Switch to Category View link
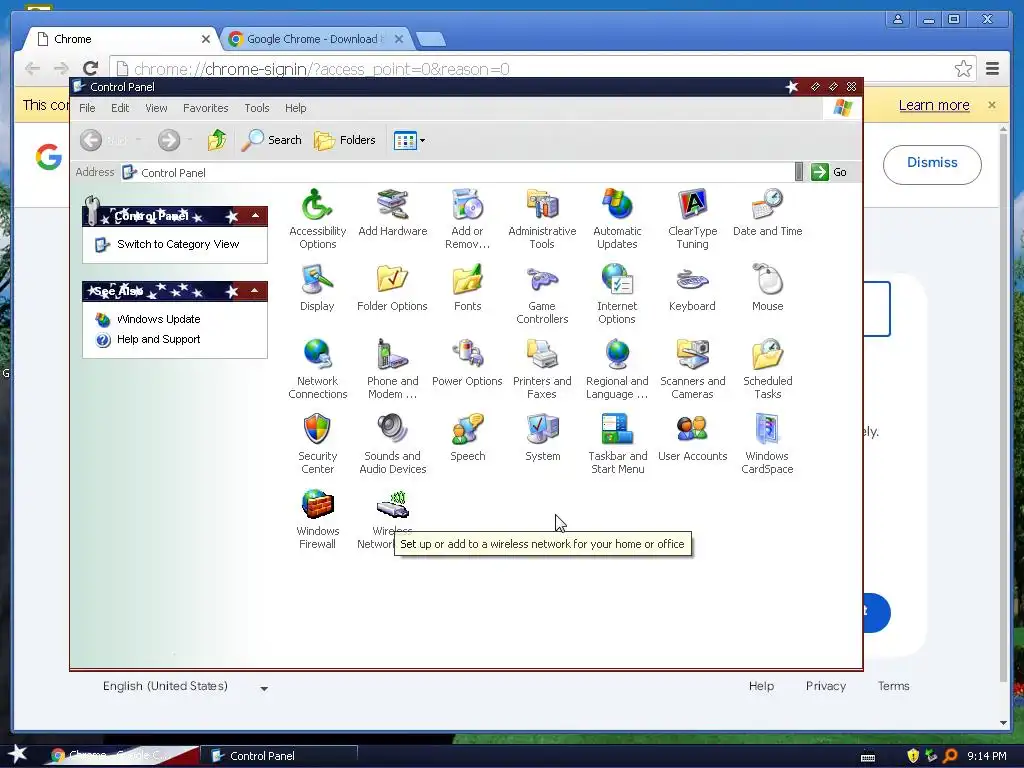The width and height of the screenshot is (1024, 768). click(178, 244)
